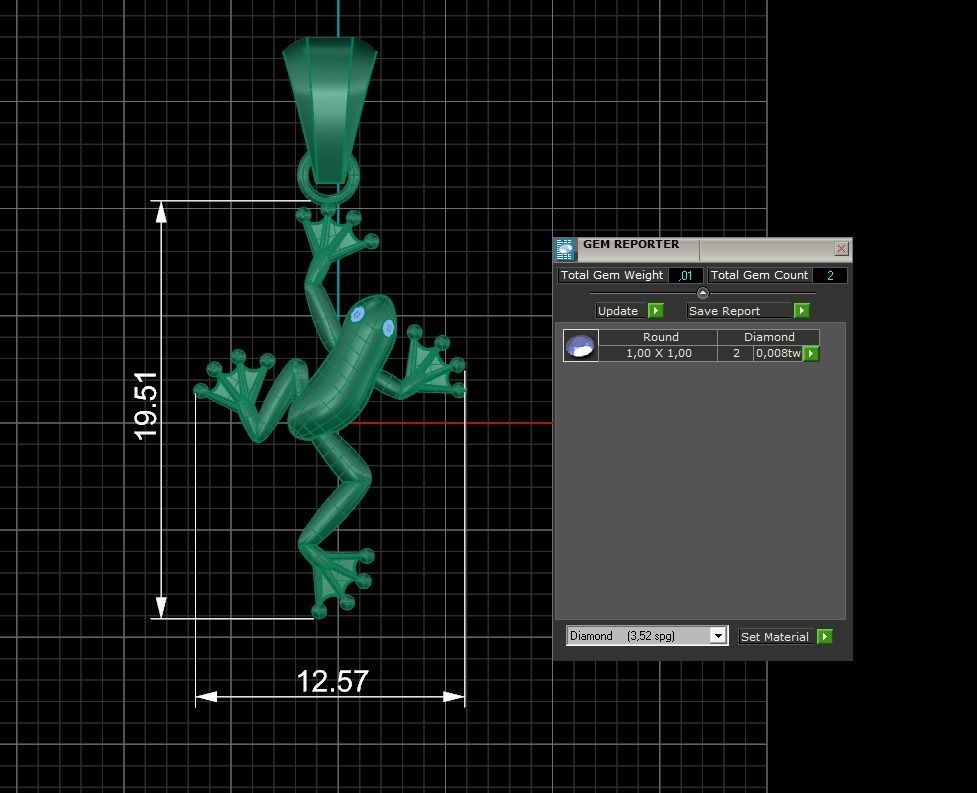Click the green arrow beside 0,008tw
This screenshot has width=977, height=793.
(811, 353)
